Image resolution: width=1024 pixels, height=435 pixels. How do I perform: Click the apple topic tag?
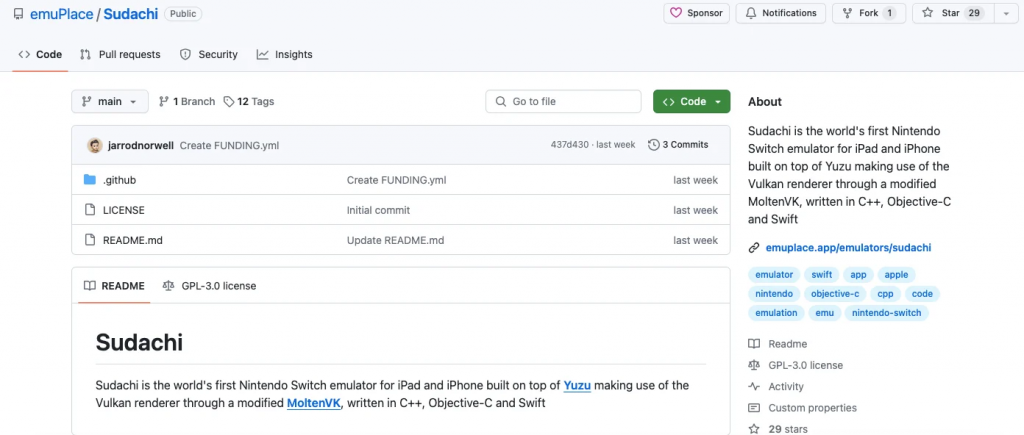[x=896, y=275]
